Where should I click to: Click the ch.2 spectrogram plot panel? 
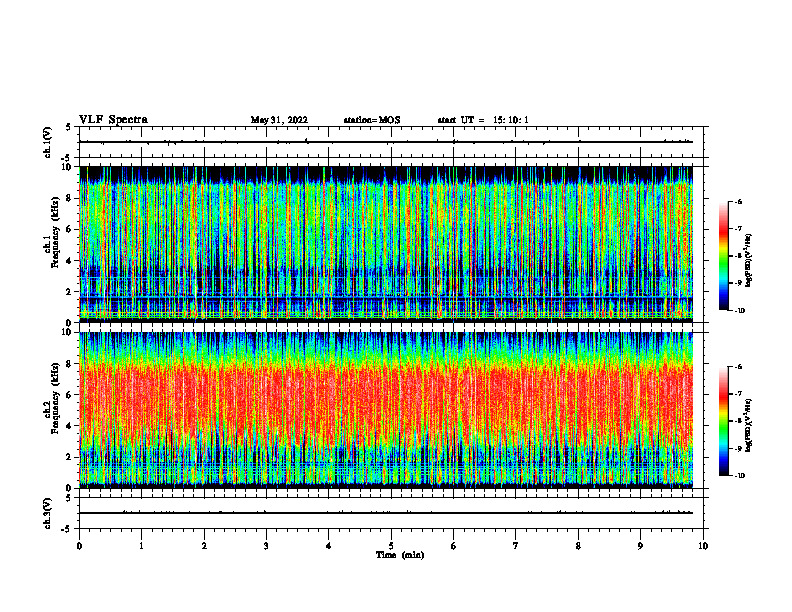point(386,410)
